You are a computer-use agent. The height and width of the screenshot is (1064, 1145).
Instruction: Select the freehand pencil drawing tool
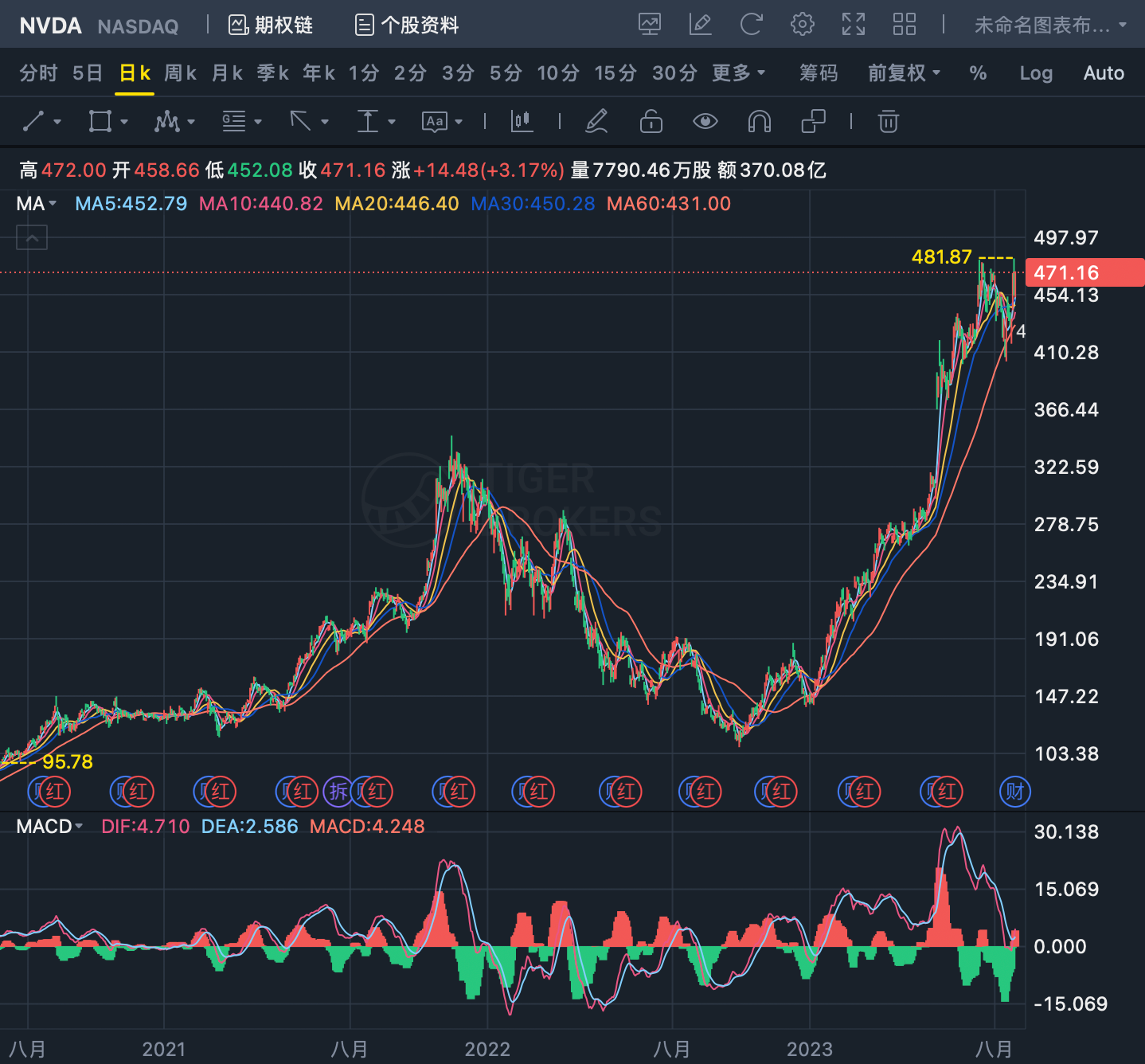click(596, 121)
